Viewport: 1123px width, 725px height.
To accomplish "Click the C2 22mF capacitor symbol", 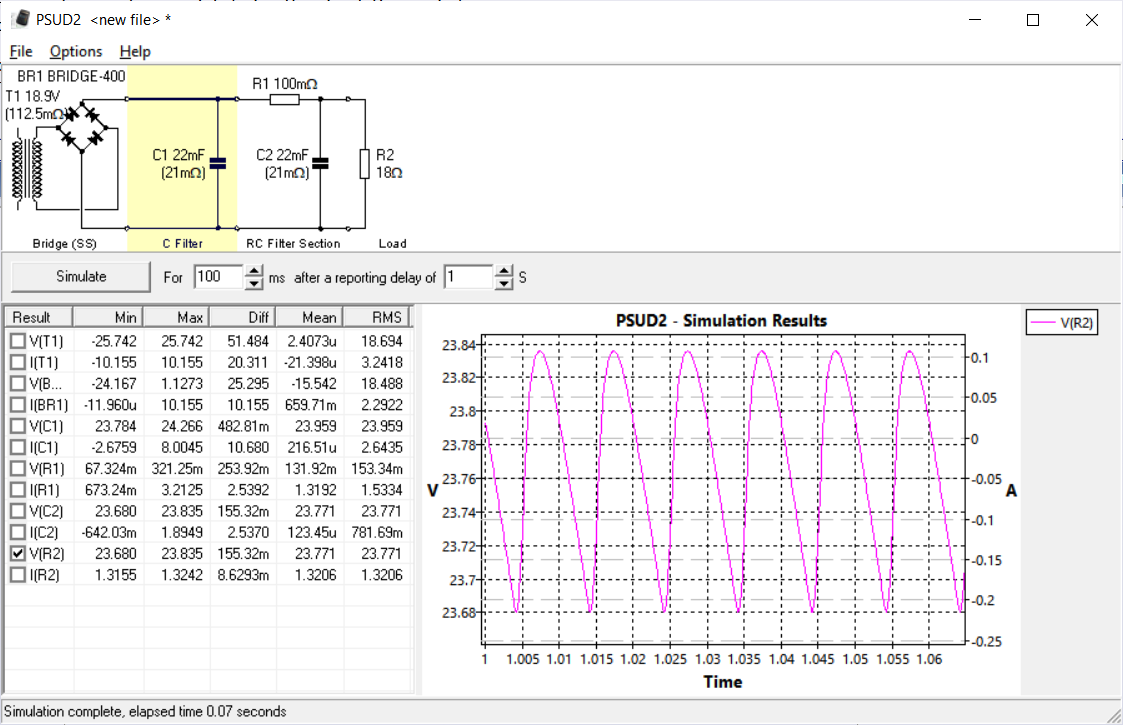I will (320, 163).
